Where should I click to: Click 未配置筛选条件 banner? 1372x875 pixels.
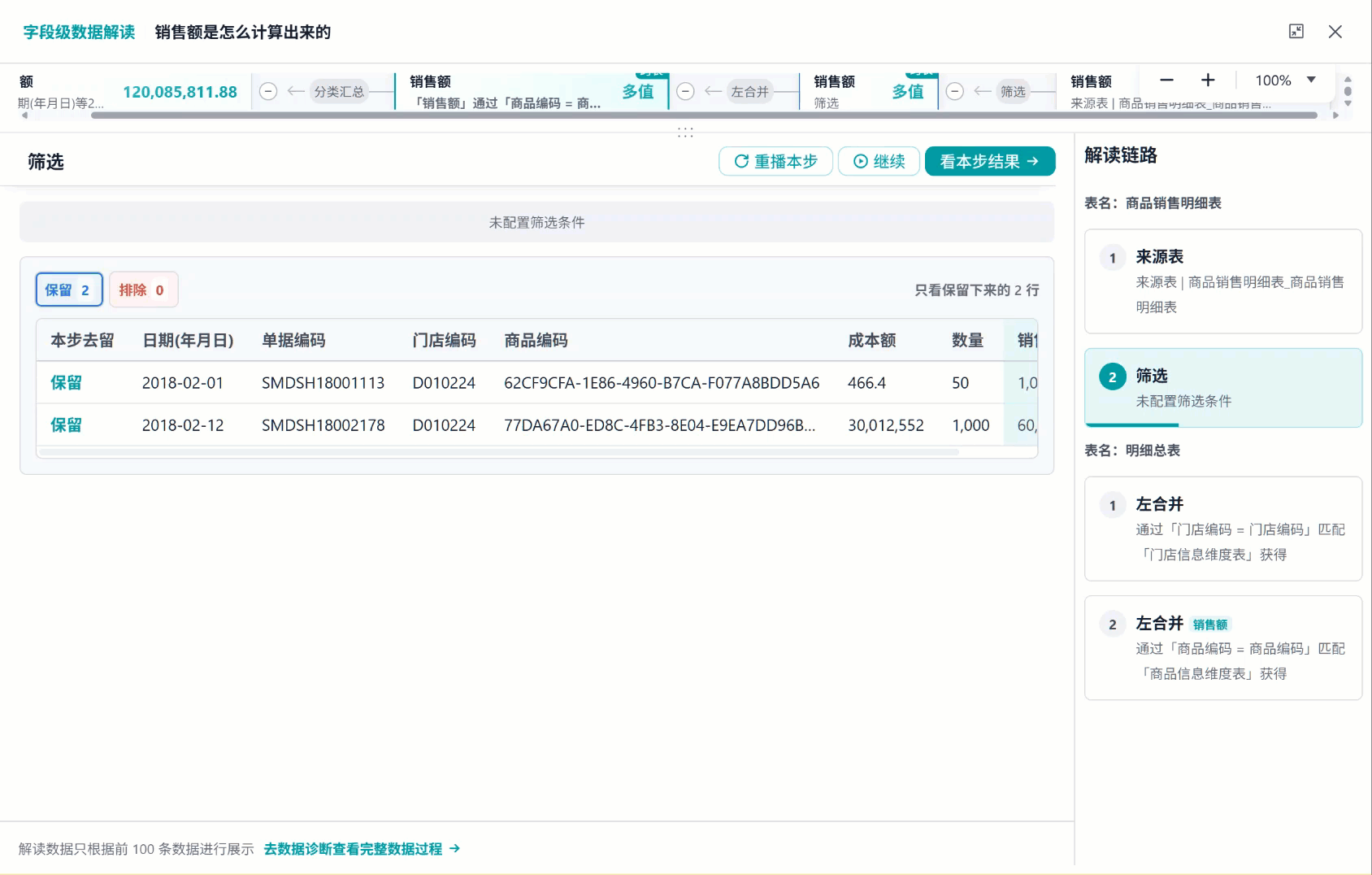[x=536, y=222]
